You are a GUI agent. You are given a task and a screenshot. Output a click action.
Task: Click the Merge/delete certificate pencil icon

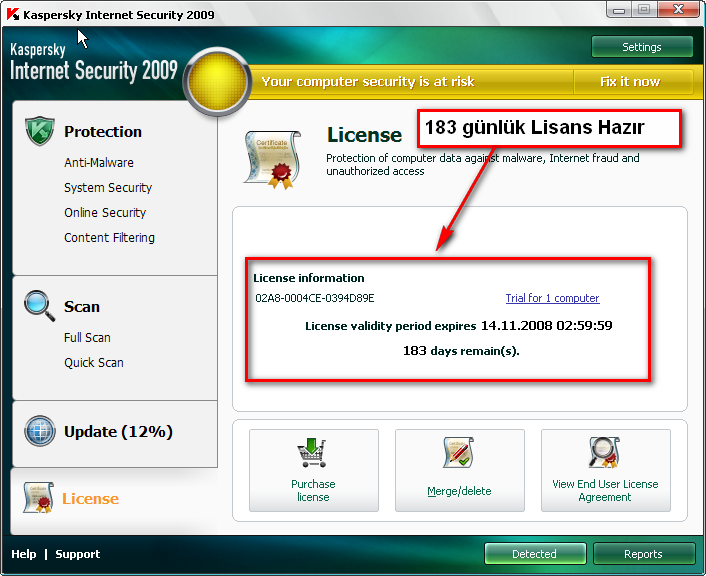(x=458, y=452)
